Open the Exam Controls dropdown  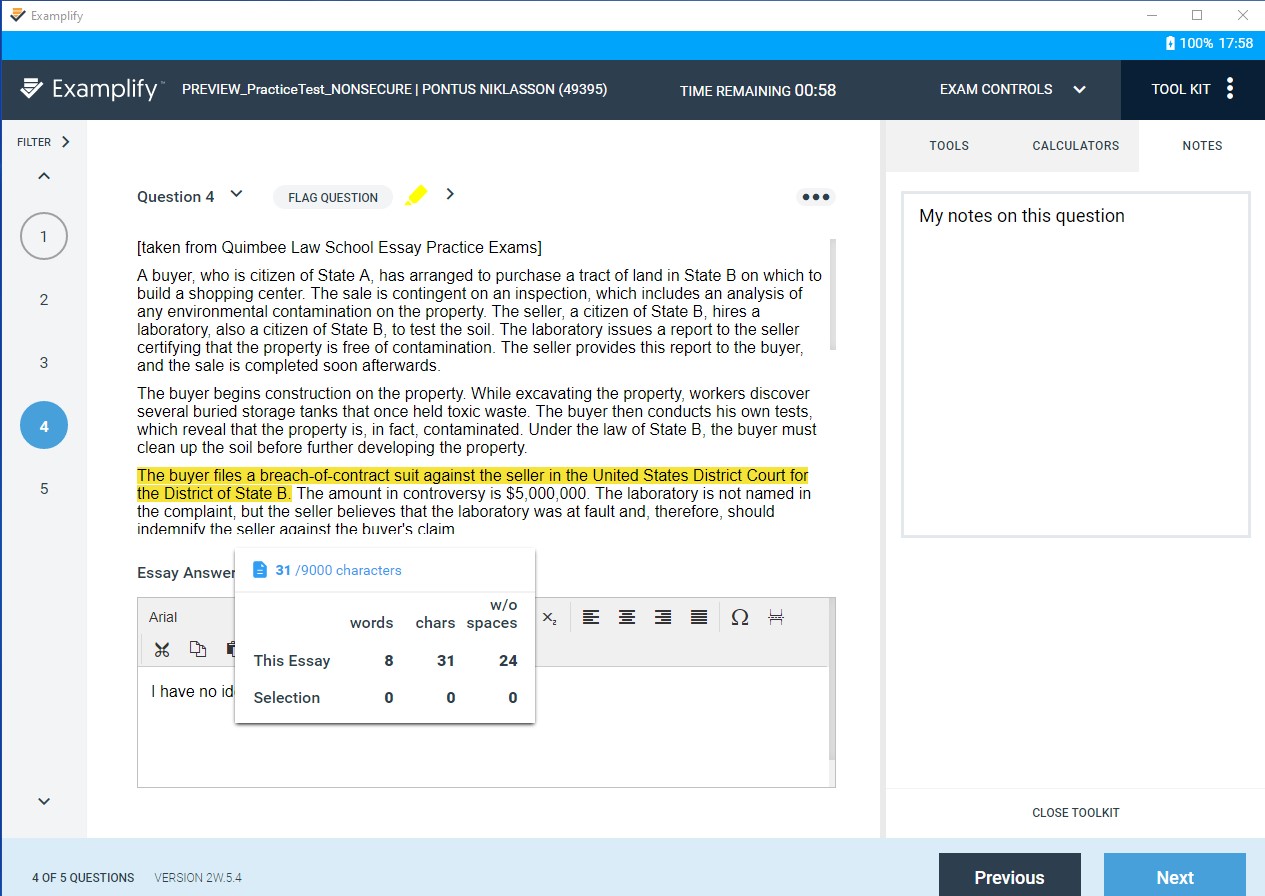[1012, 89]
